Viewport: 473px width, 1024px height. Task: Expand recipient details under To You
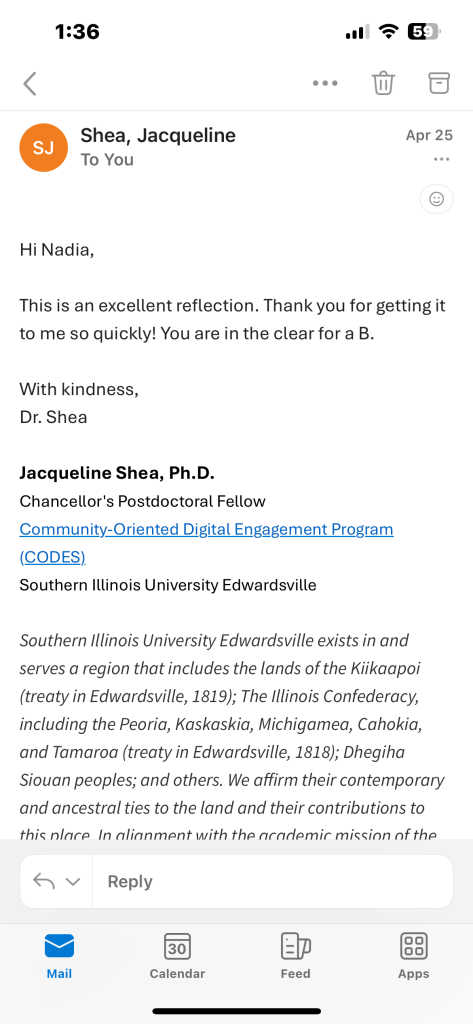(x=107, y=160)
